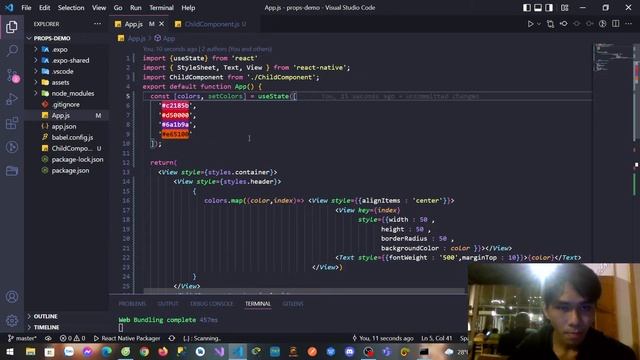Screen dimensions: 640x360
Task: Toggle the Primary Side Bar layout button
Action: pos(527,7)
